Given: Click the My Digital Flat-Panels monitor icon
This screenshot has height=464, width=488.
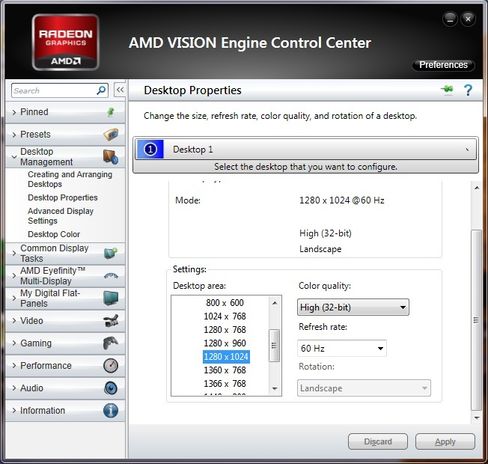Looking at the screenshot, I should 111,298.
